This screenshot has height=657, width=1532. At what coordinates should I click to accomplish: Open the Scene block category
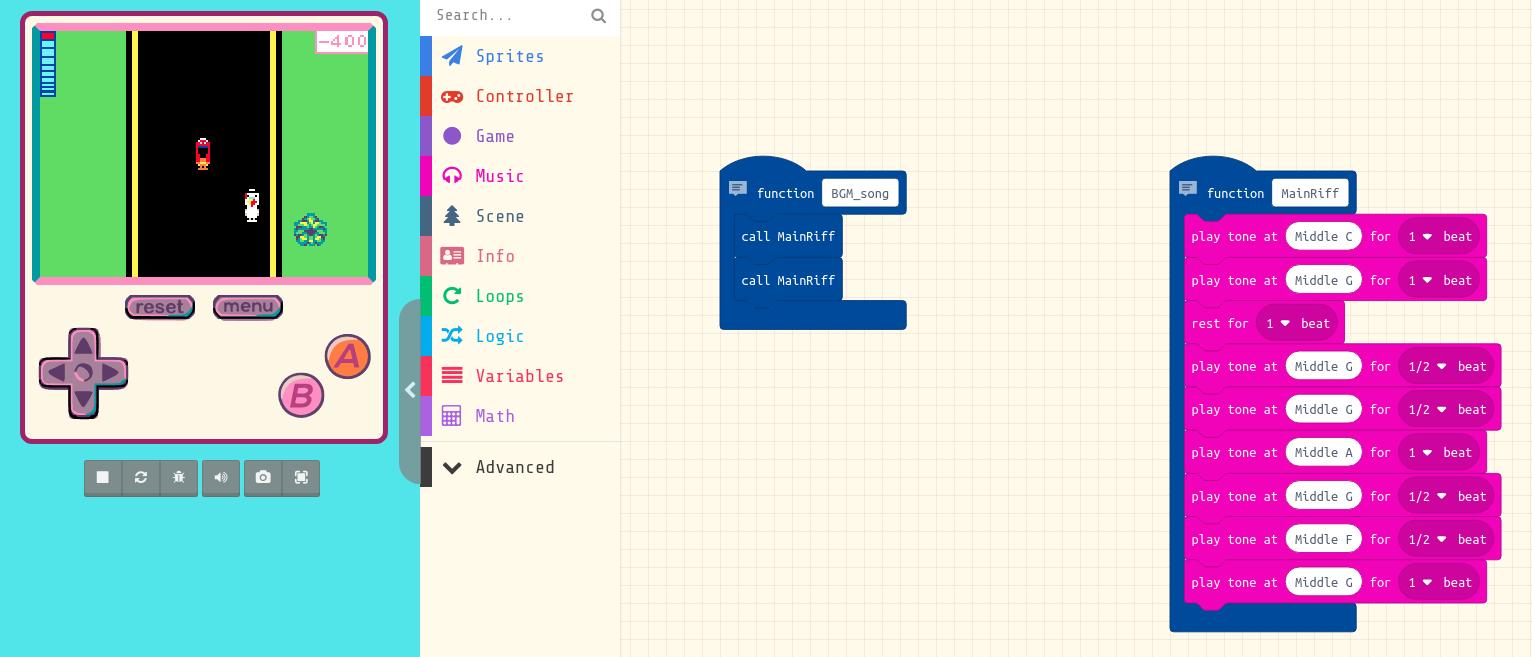(x=500, y=216)
